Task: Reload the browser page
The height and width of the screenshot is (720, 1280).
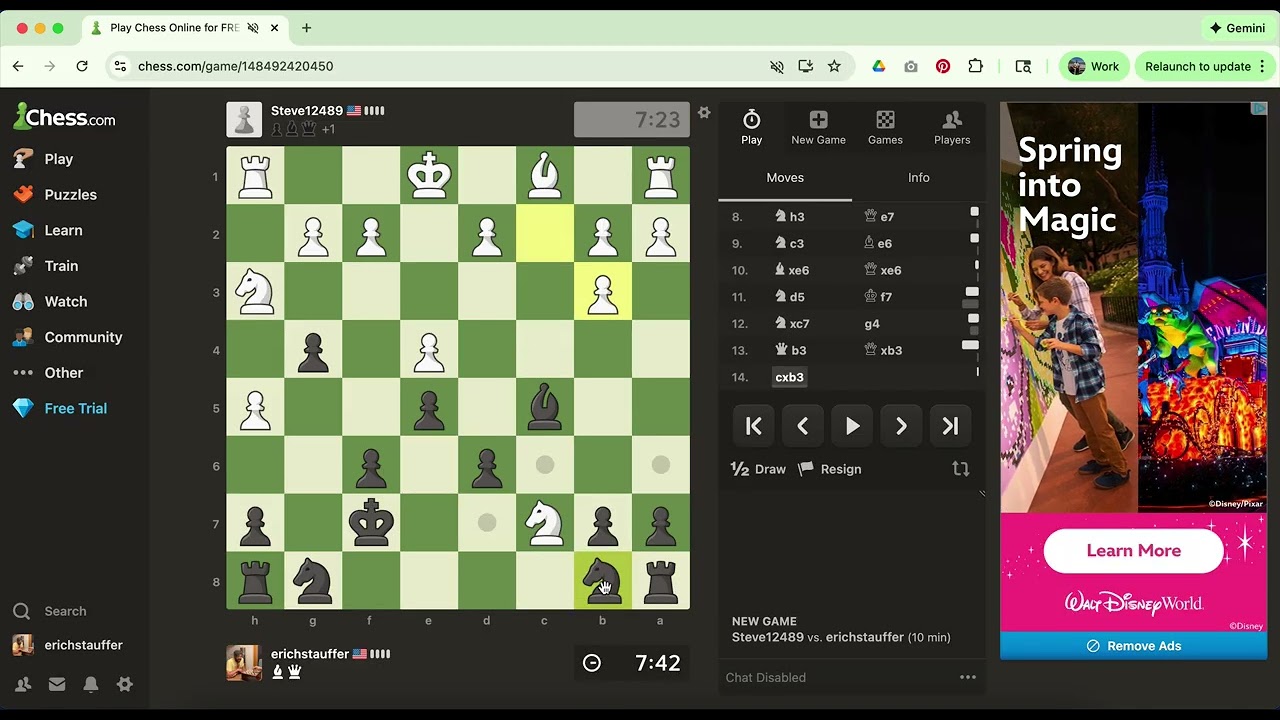Action: (82, 66)
